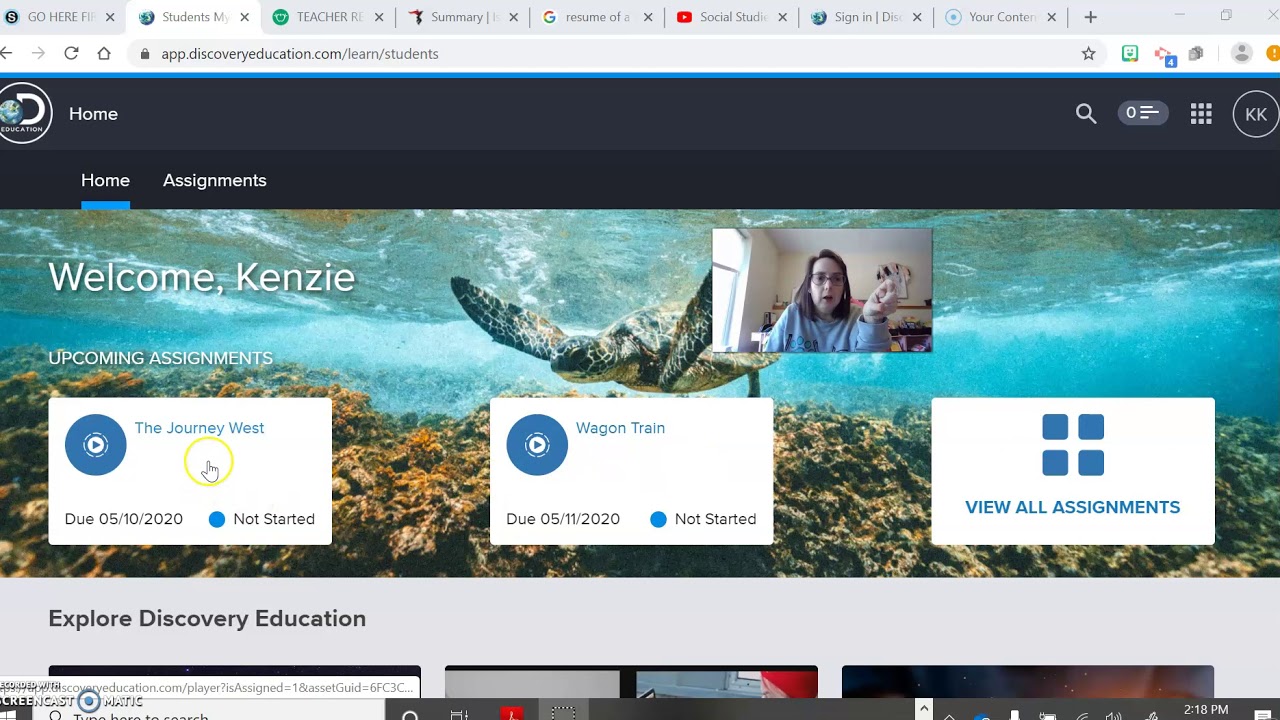The image size is (1280, 720).
Task: Click the Wagon Train play icon
Action: pyautogui.click(x=537, y=445)
